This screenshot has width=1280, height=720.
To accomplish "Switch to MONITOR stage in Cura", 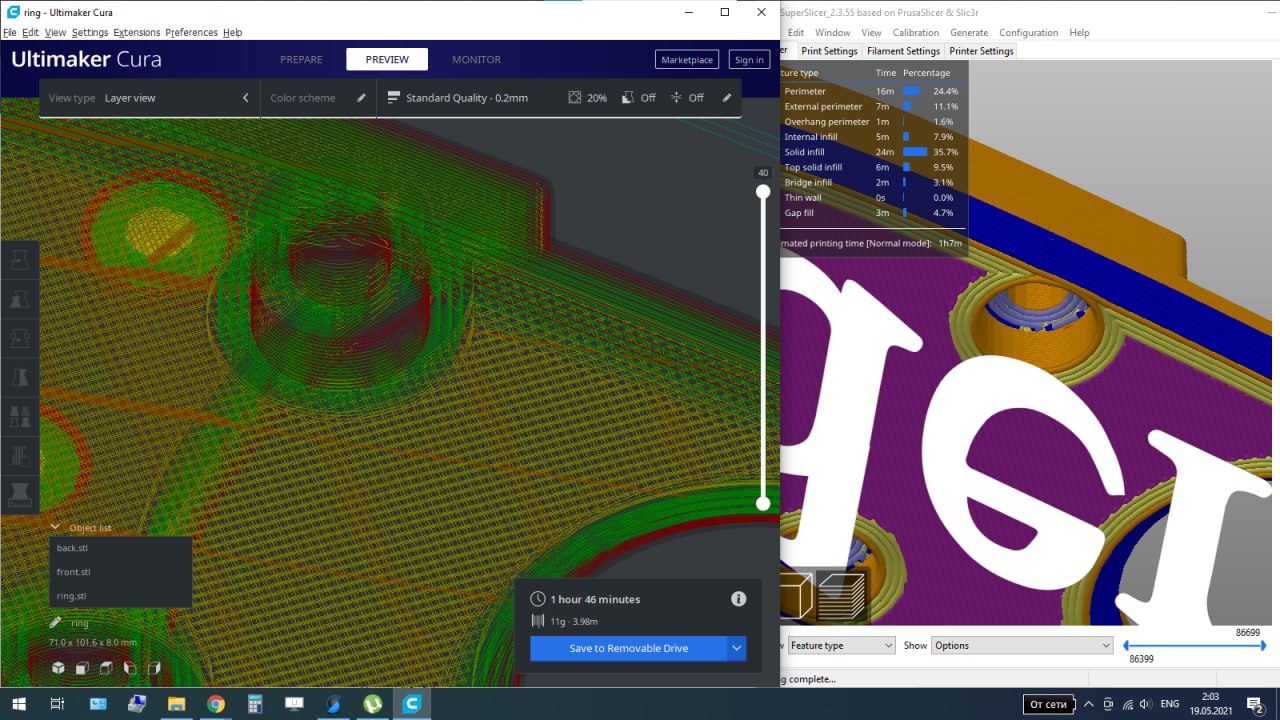I will coord(476,59).
